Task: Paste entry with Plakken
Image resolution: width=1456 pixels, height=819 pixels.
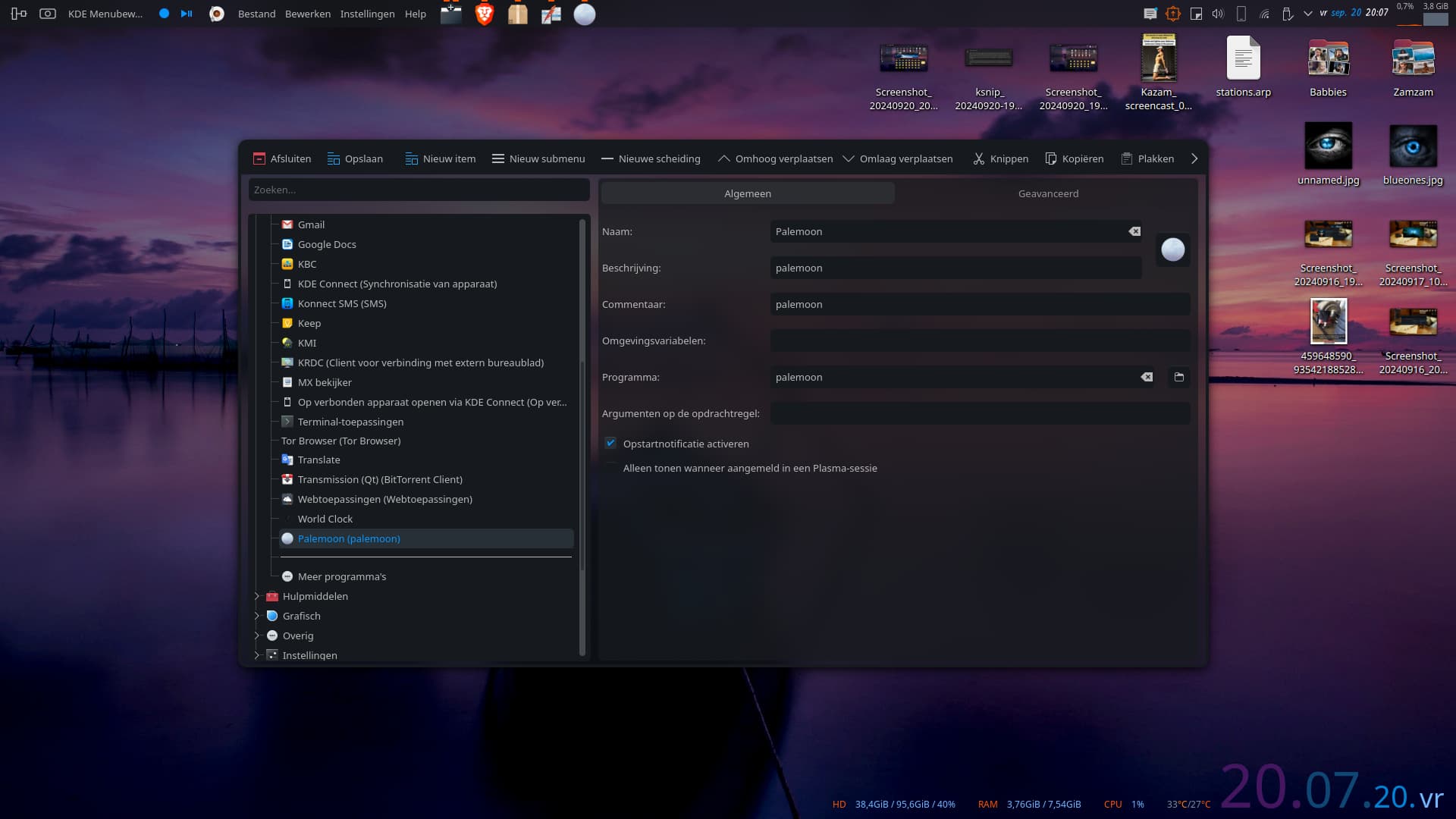Action: (1147, 158)
